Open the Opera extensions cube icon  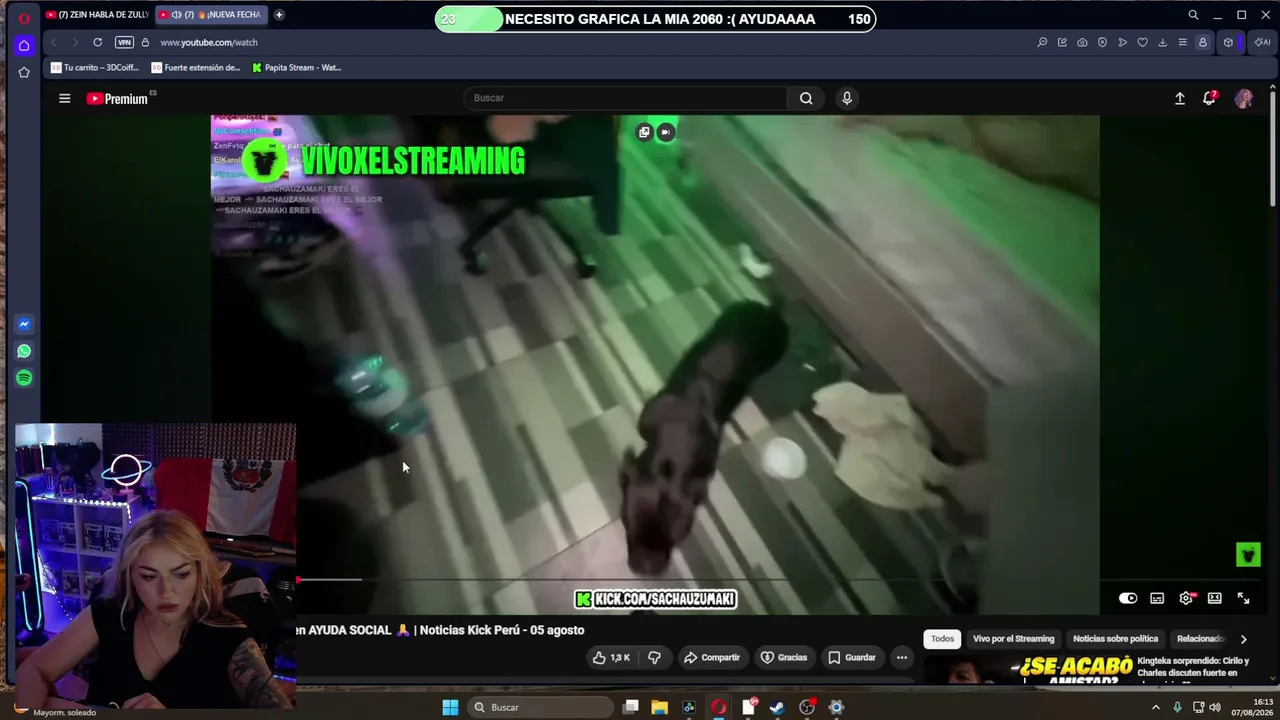1228,42
